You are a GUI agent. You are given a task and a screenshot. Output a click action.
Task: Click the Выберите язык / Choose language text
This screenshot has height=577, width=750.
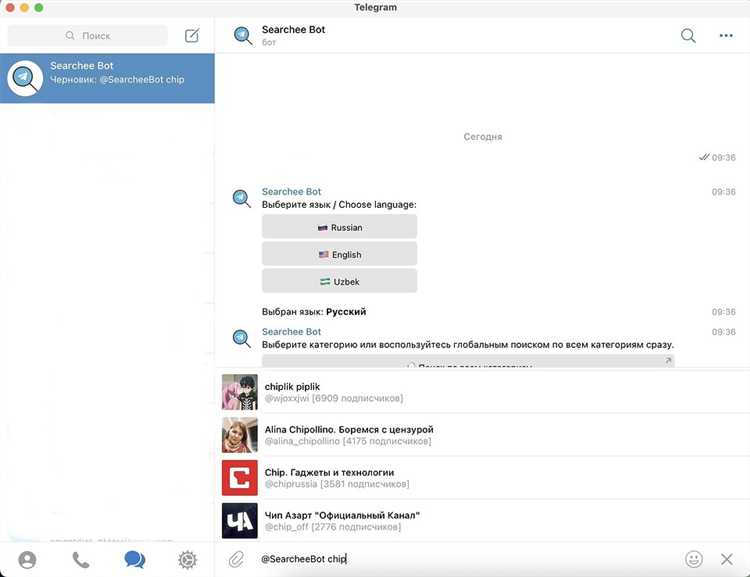pyautogui.click(x=339, y=205)
